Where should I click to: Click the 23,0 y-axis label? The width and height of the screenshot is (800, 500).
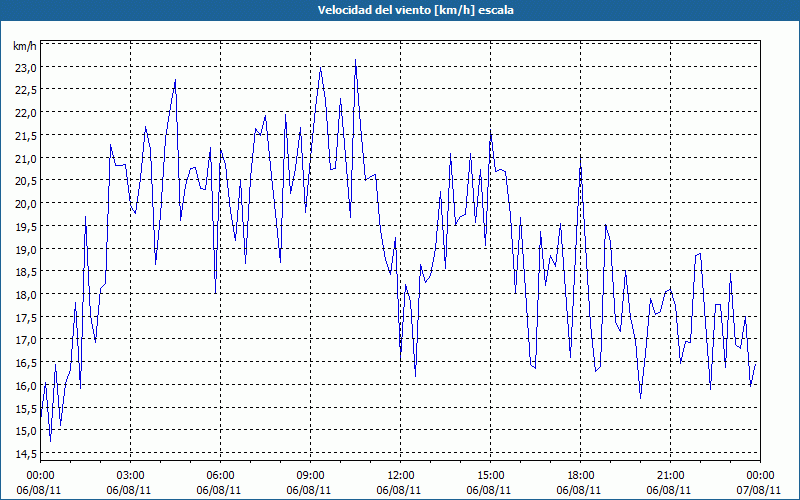27,68
